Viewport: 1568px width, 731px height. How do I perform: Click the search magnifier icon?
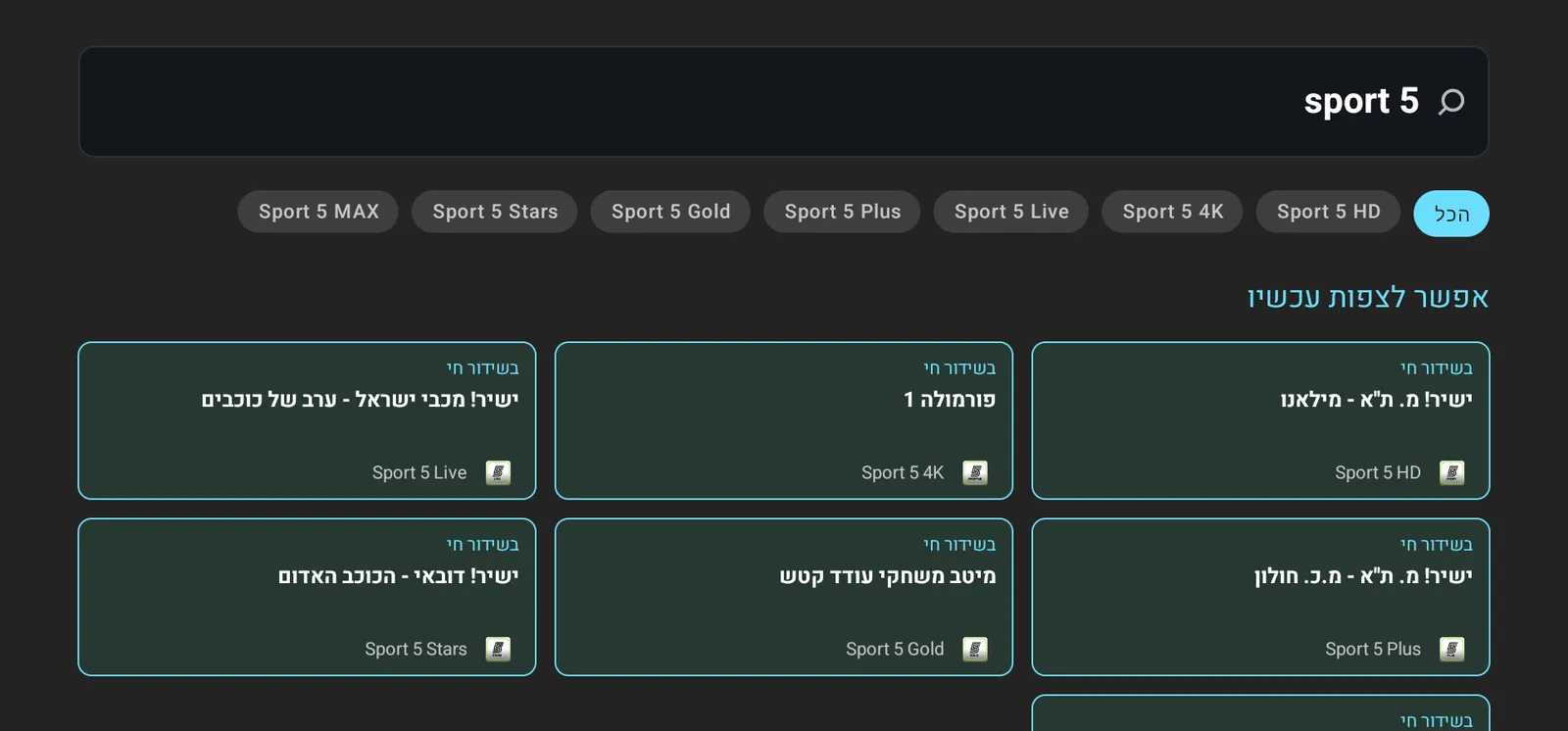tap(1451, 102)
